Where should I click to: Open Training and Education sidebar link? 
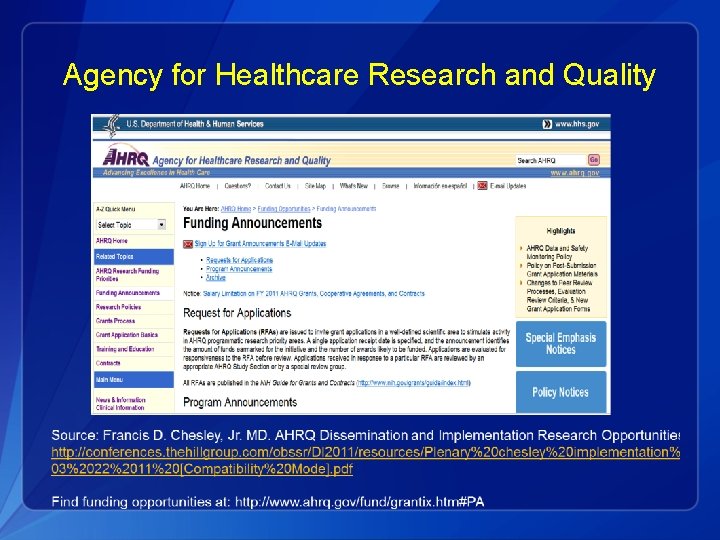click(x=125, y=349)
